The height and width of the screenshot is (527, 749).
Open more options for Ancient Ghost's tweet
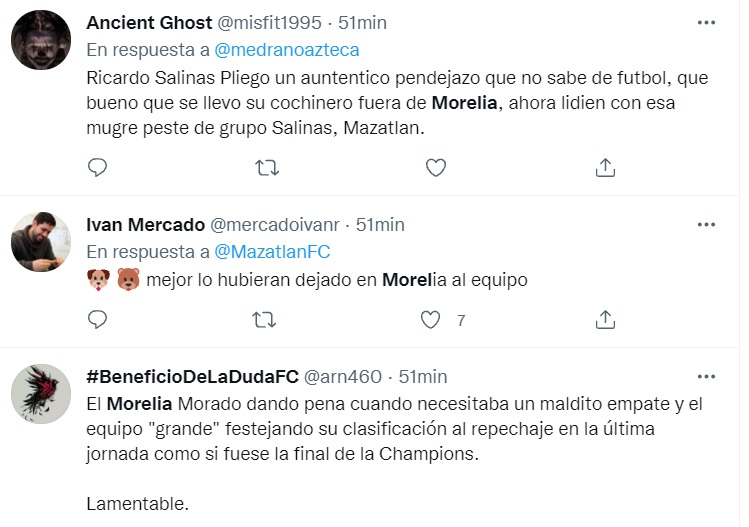(x=706, y=23)
